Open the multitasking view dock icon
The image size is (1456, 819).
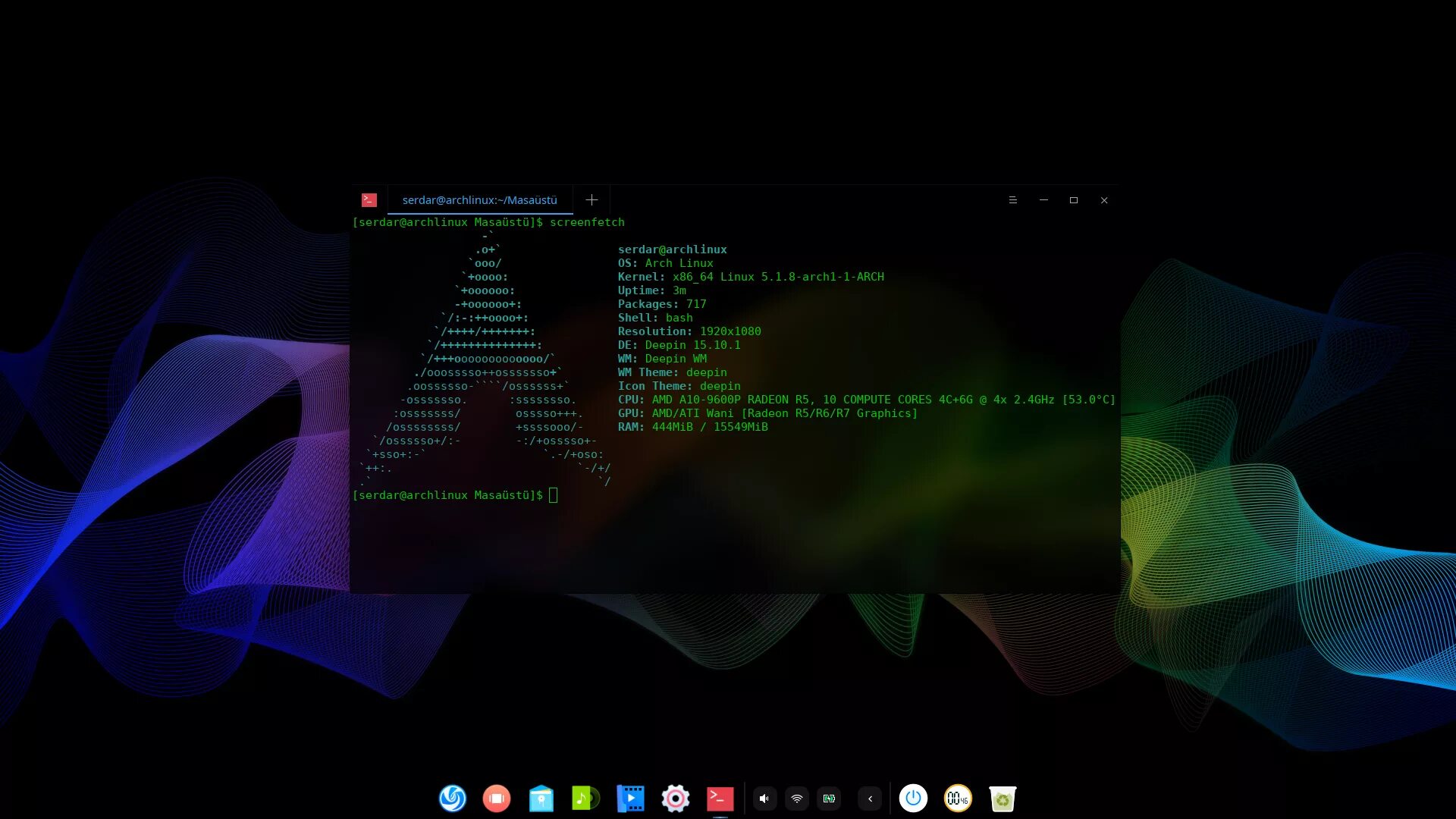tap(497, 798)
